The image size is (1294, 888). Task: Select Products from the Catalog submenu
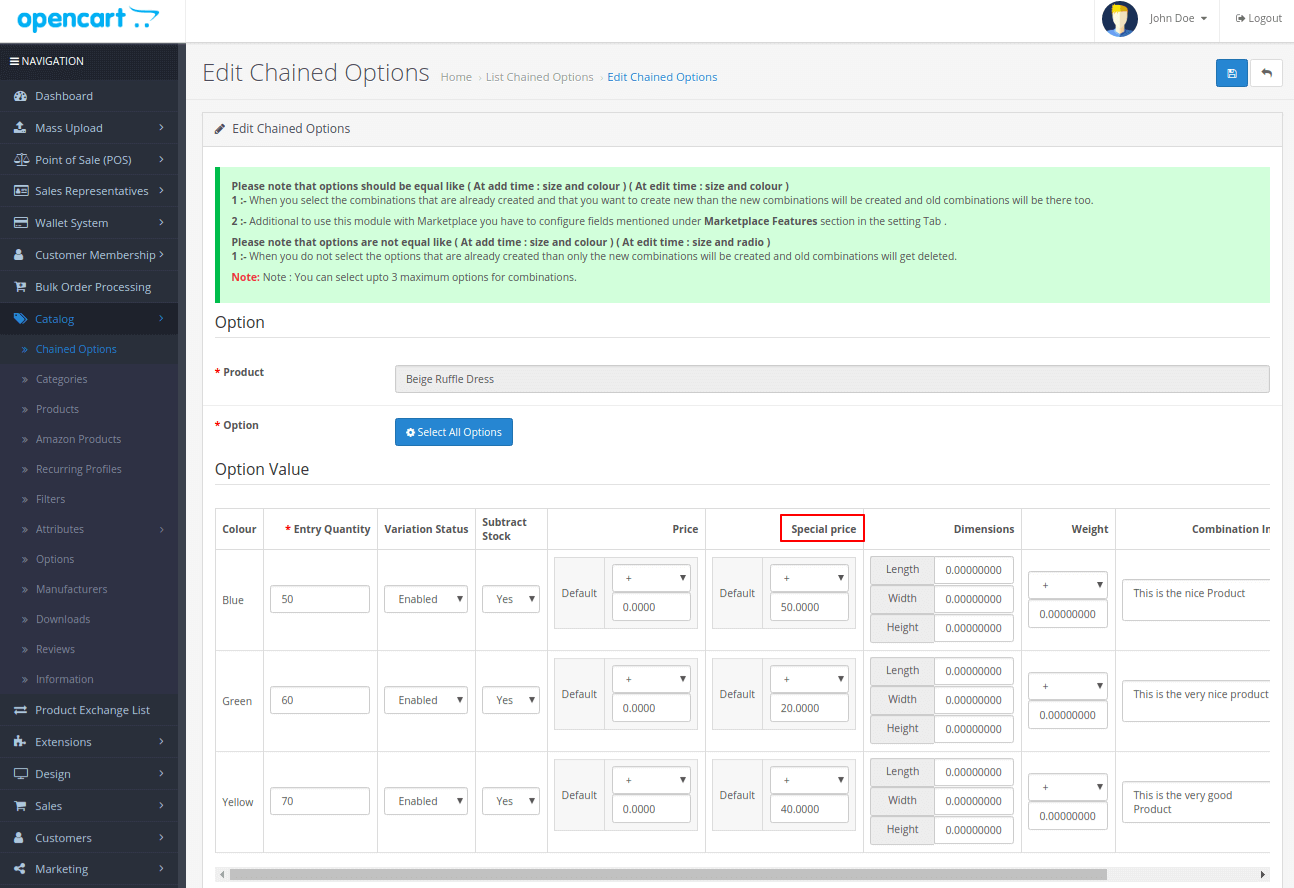(x=57, y=409)
